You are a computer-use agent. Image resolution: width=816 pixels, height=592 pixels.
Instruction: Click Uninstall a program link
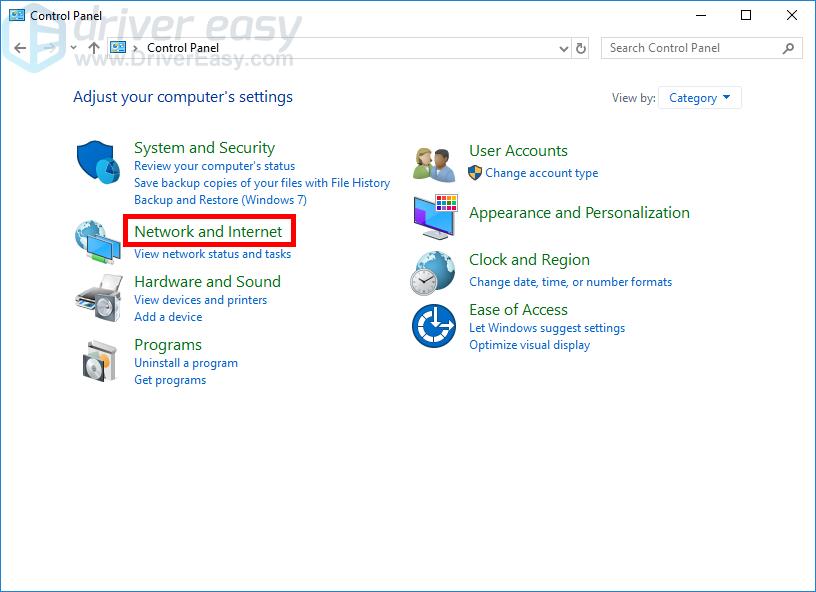click(x=186, y=363)
